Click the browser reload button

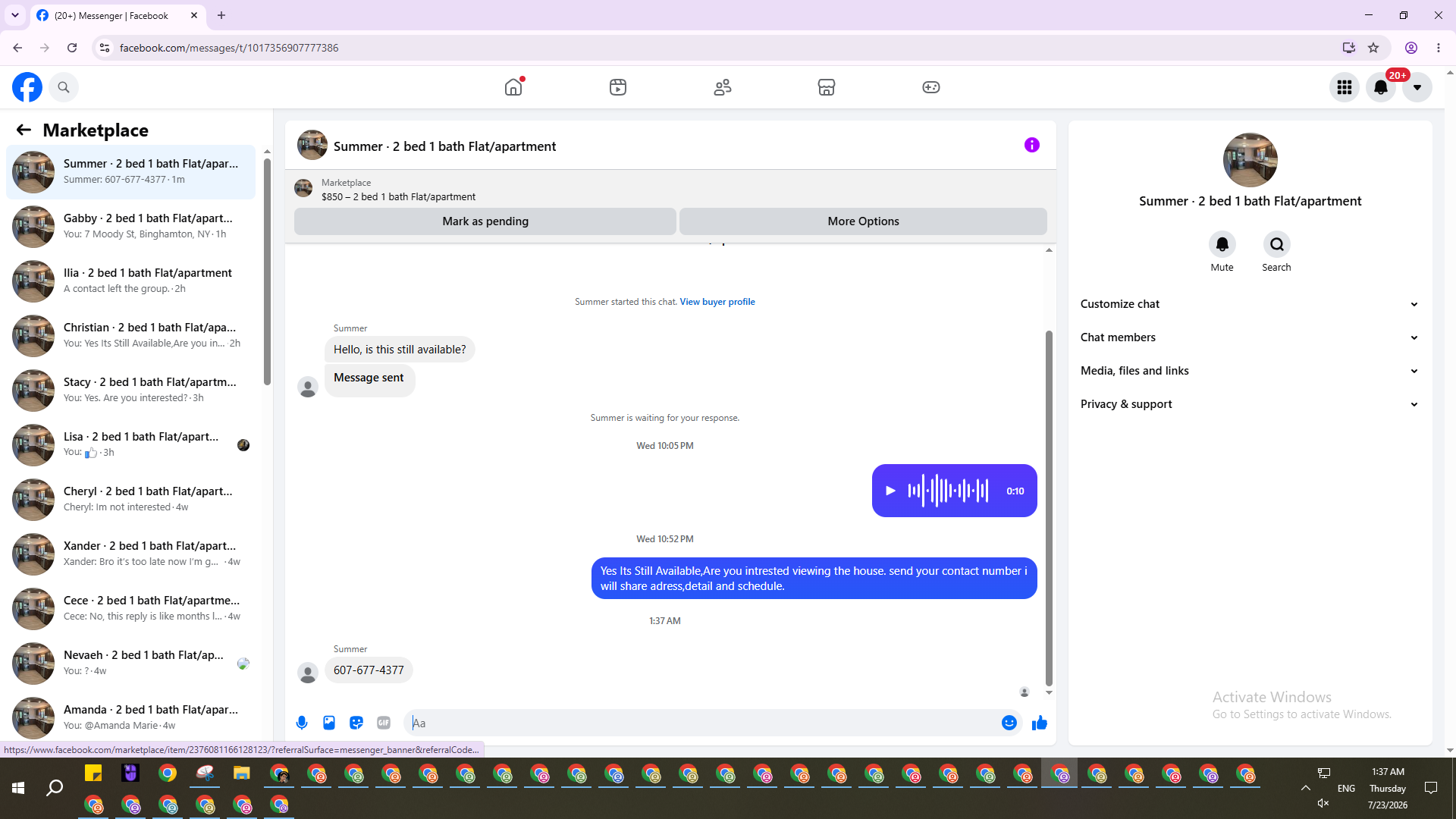[72, 48]
